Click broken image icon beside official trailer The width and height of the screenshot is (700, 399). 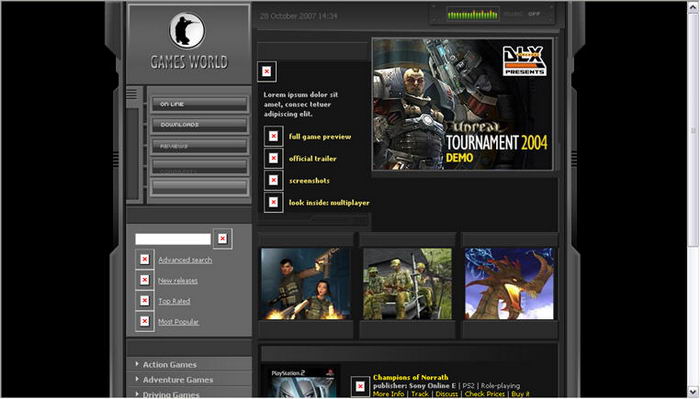(273, 158)
